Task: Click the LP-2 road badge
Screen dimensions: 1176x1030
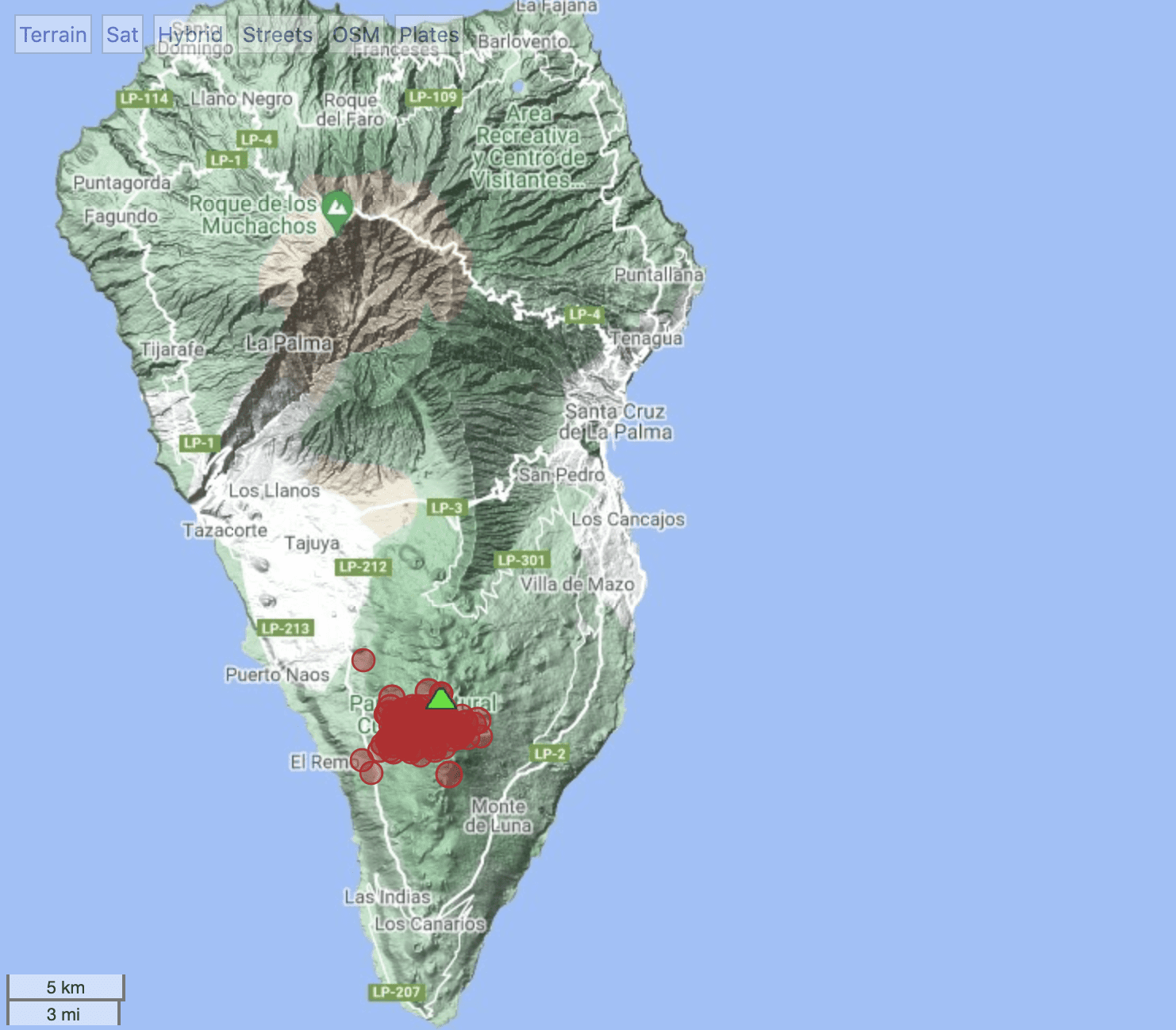Action: coord(549,753)
